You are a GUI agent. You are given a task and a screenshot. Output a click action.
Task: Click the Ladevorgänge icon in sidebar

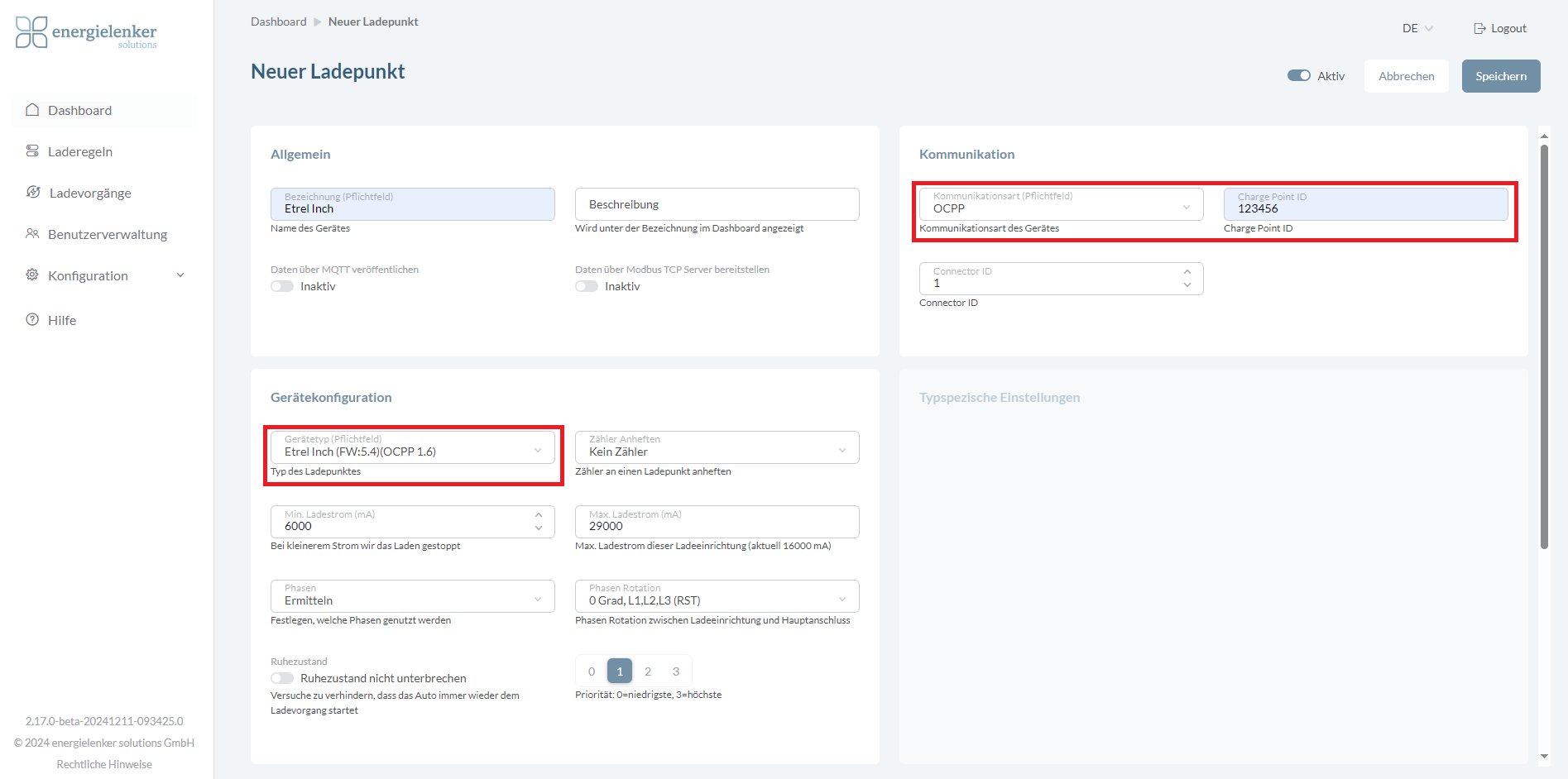click(33, 193)
